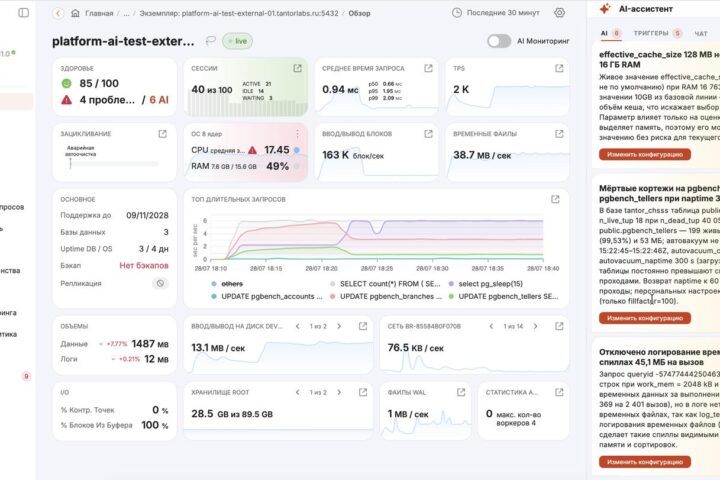The height and width of the screenshot is (480, 720).
Task: Click the red badge 9 in sidebar
Action: [x=26, y=376]
